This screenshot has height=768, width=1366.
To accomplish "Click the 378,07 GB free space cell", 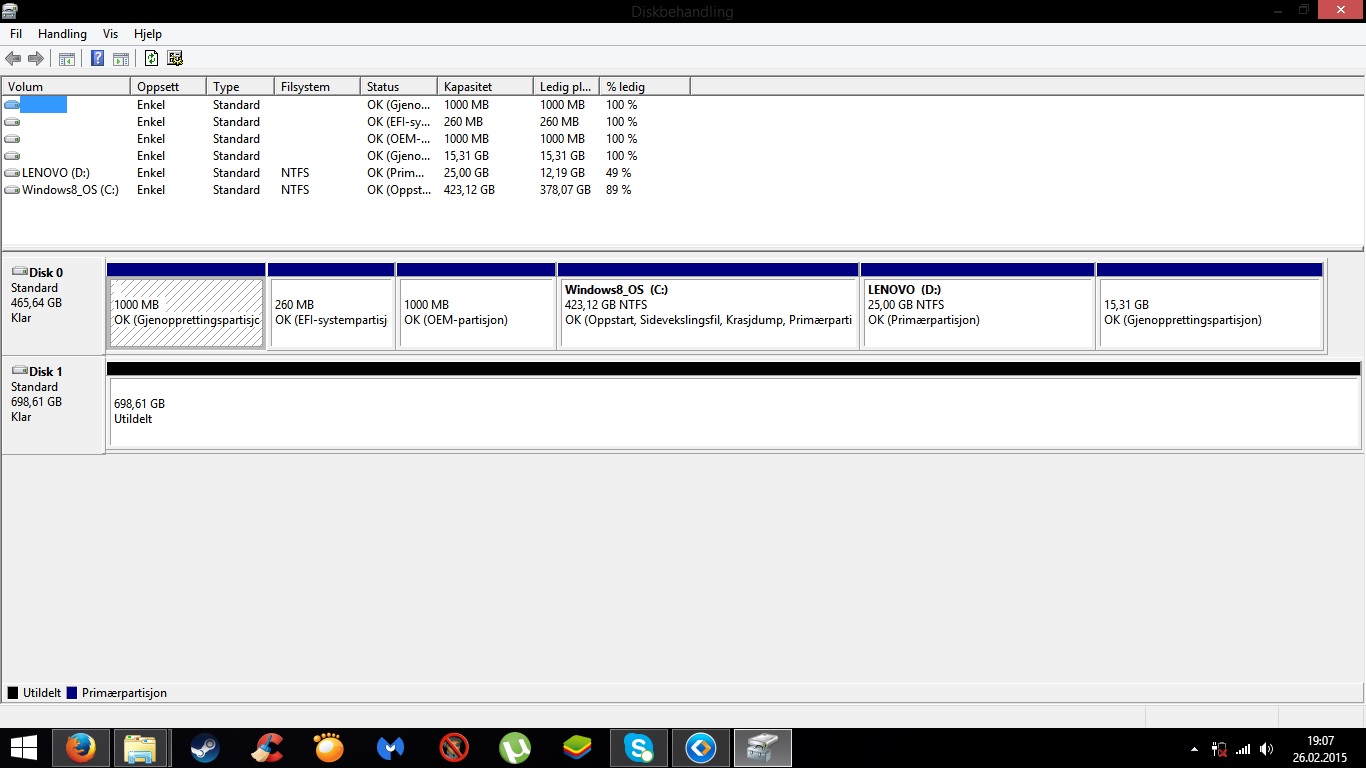I will [x=565, y=190].
